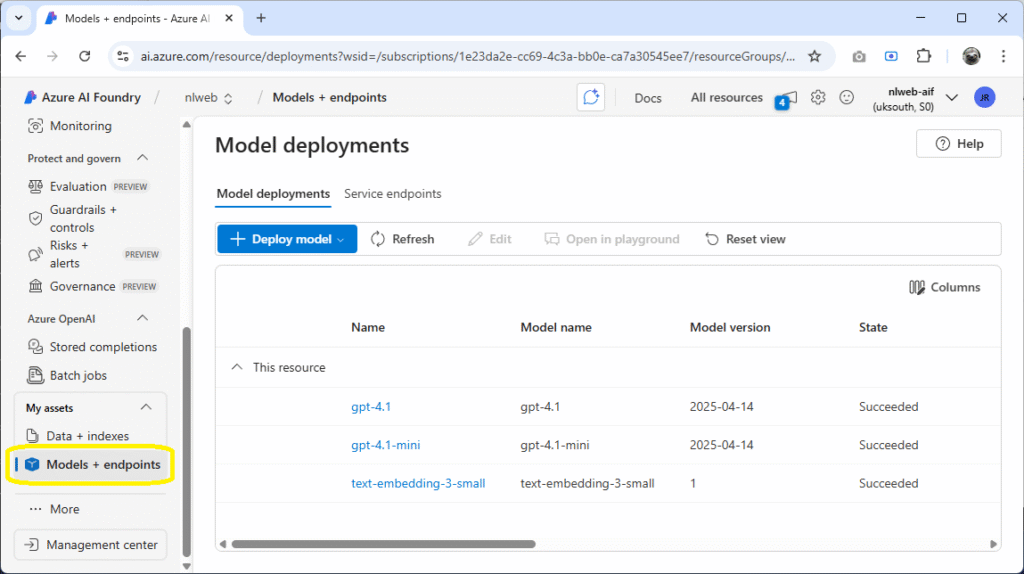1024x574 pixels.
Task: Select Models + endpoints in sidebar
Action: (x=91, y=464)
